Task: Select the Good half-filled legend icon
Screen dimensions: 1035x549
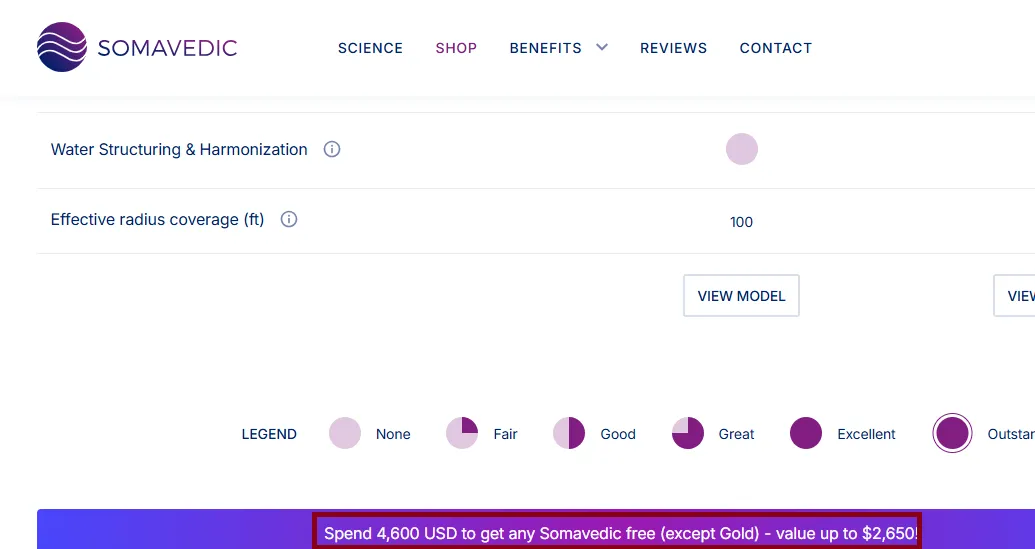Action: click(x=569, y=434)
